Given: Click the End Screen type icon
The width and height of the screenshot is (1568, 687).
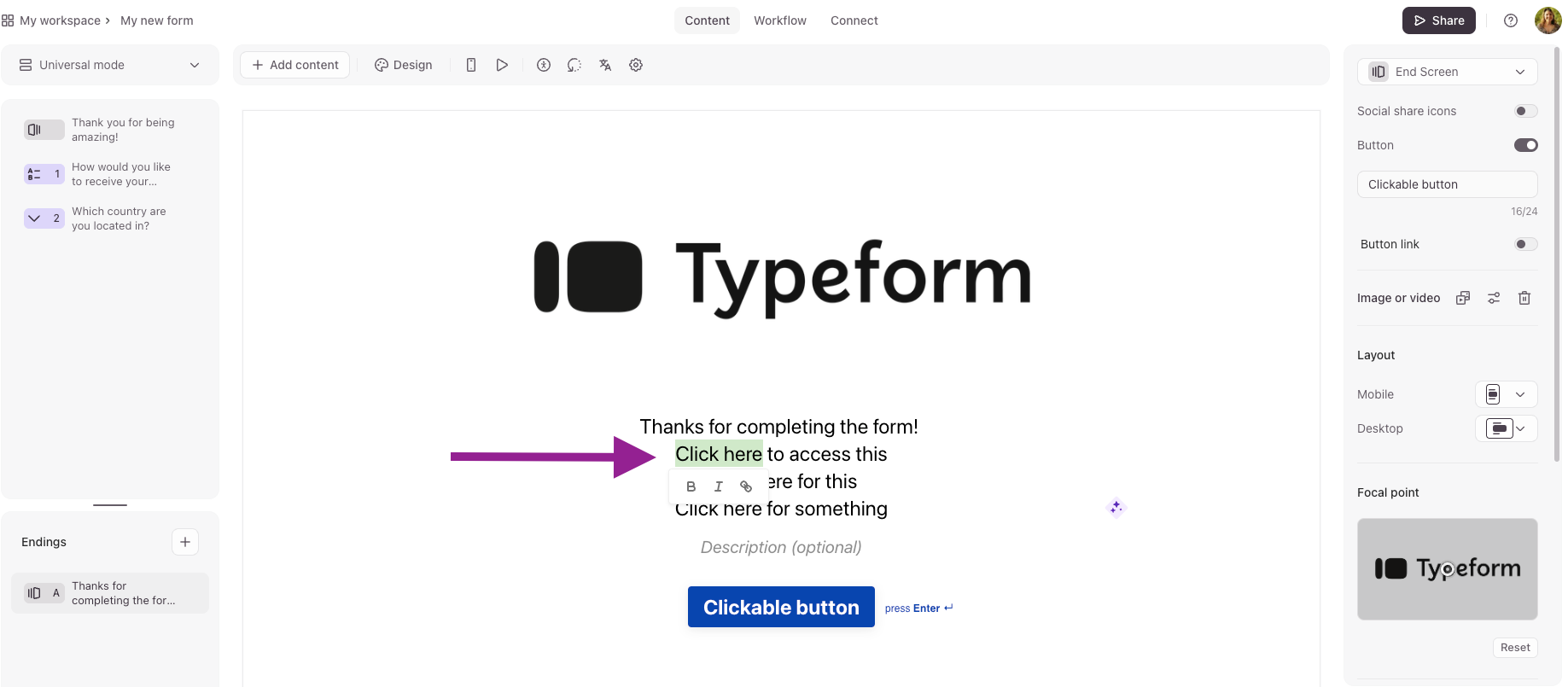Looking at the screenshot, I should click(x=1379, y=72).
